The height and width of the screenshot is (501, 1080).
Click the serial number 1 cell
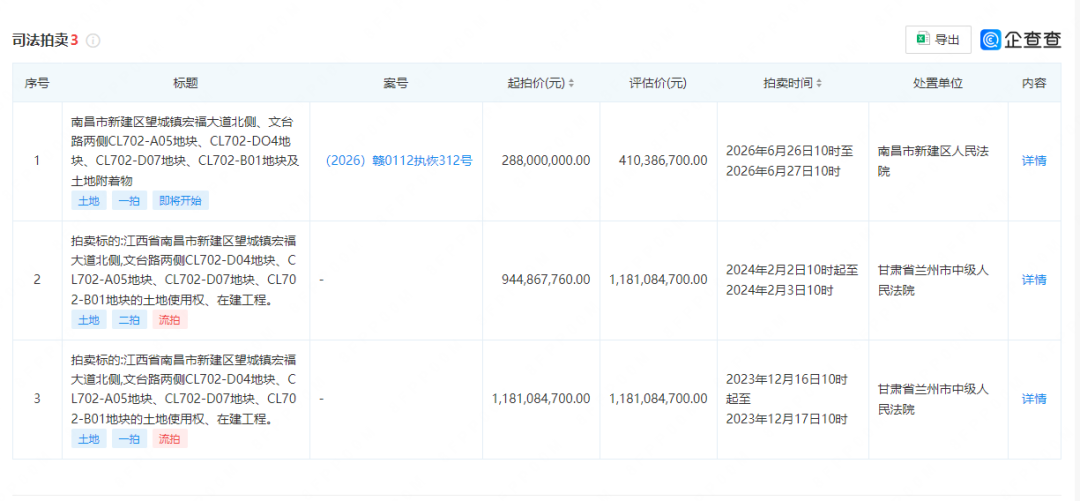coord(37,161)
